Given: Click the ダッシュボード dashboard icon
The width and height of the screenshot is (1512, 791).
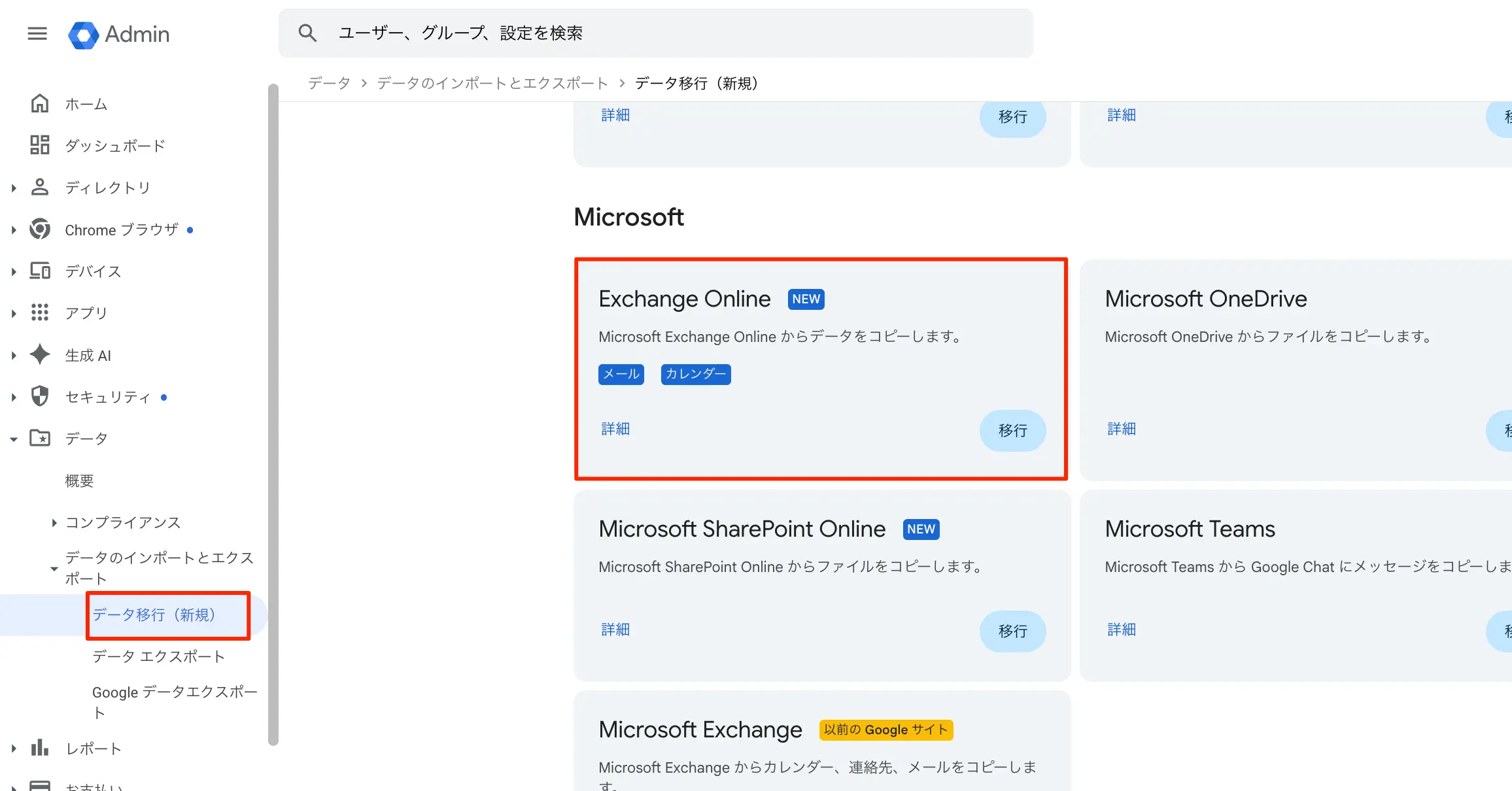Looking at the screenshot, I should 40,145.
